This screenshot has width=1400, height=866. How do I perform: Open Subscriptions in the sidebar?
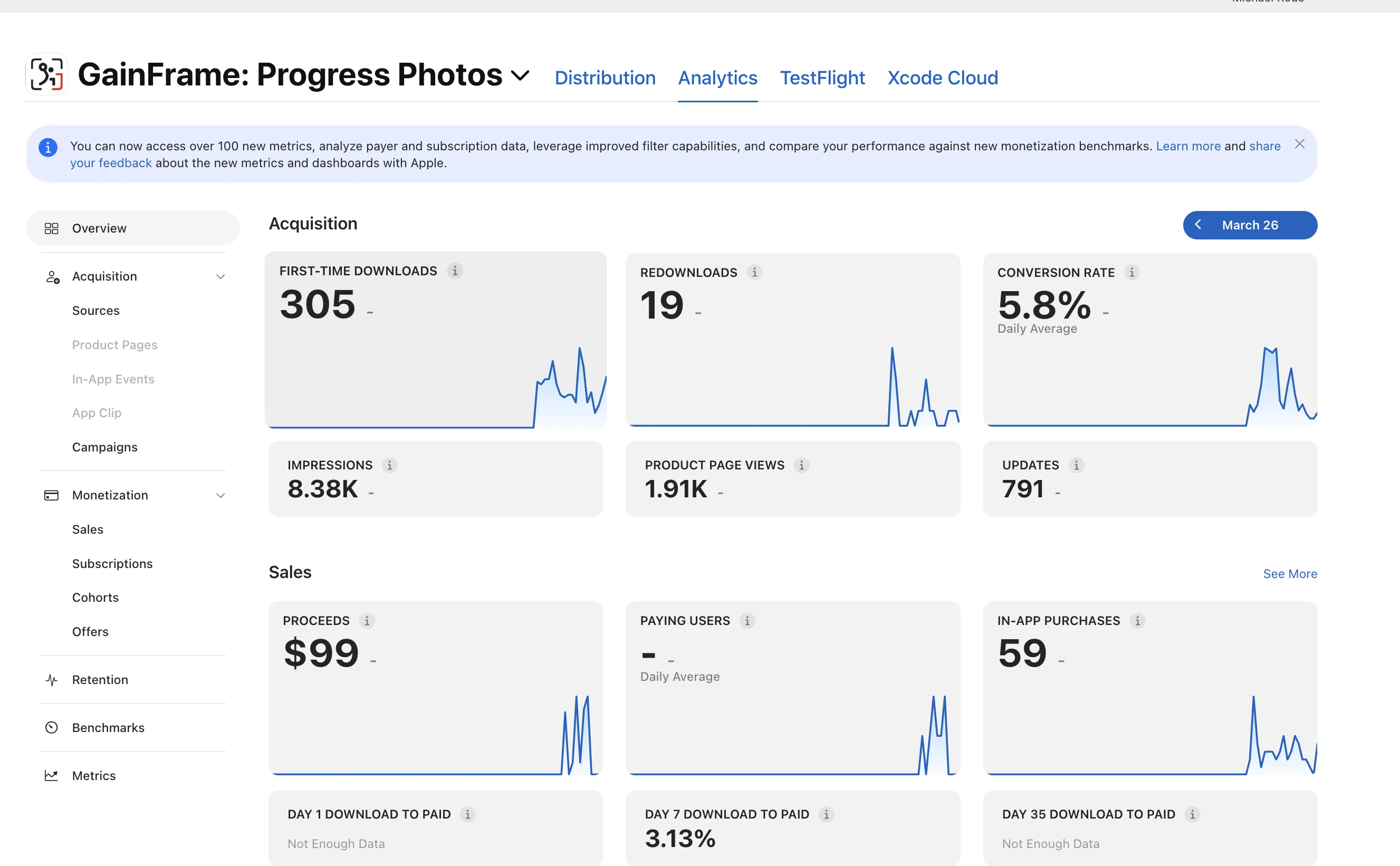click(112, 564)
